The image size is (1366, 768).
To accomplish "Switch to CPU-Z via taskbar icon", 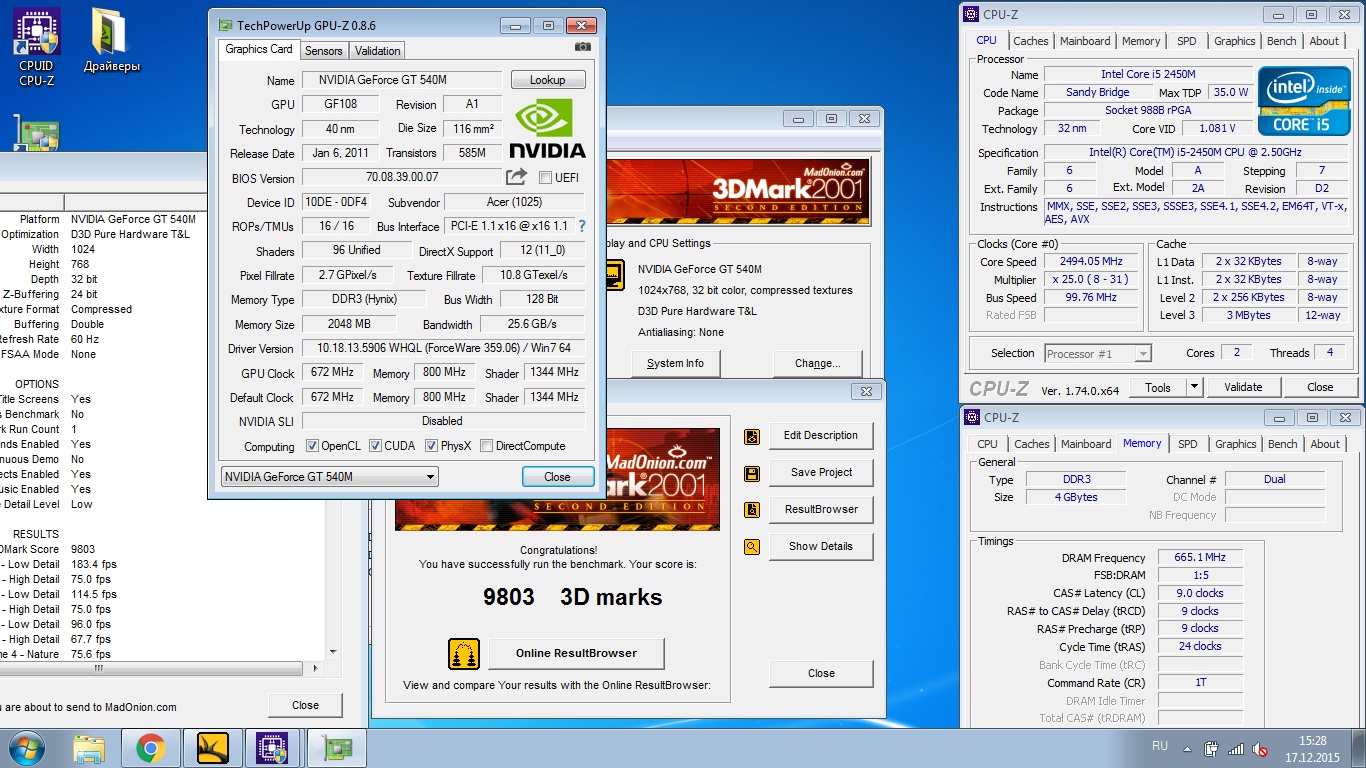I will coord(272,748).
